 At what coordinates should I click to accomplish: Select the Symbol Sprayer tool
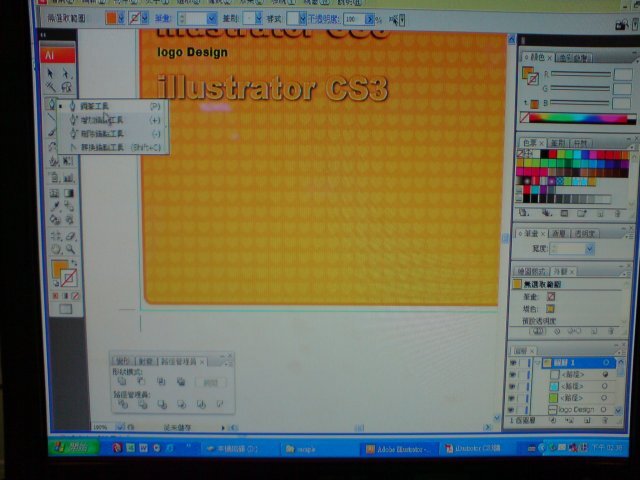tap(53, 178)
